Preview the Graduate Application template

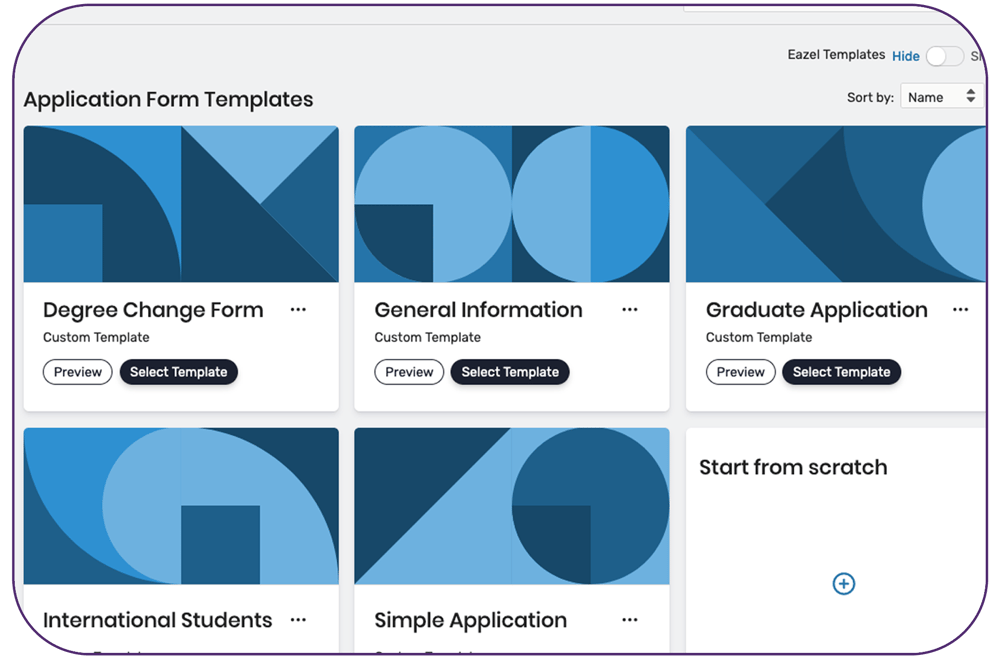(740, 372)
